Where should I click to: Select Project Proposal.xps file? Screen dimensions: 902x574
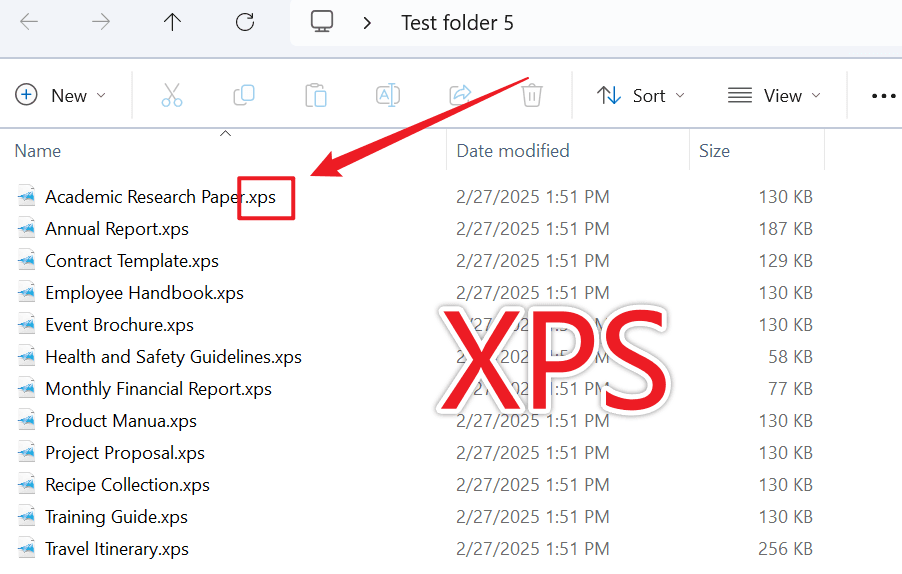click(x=125, y=453)
